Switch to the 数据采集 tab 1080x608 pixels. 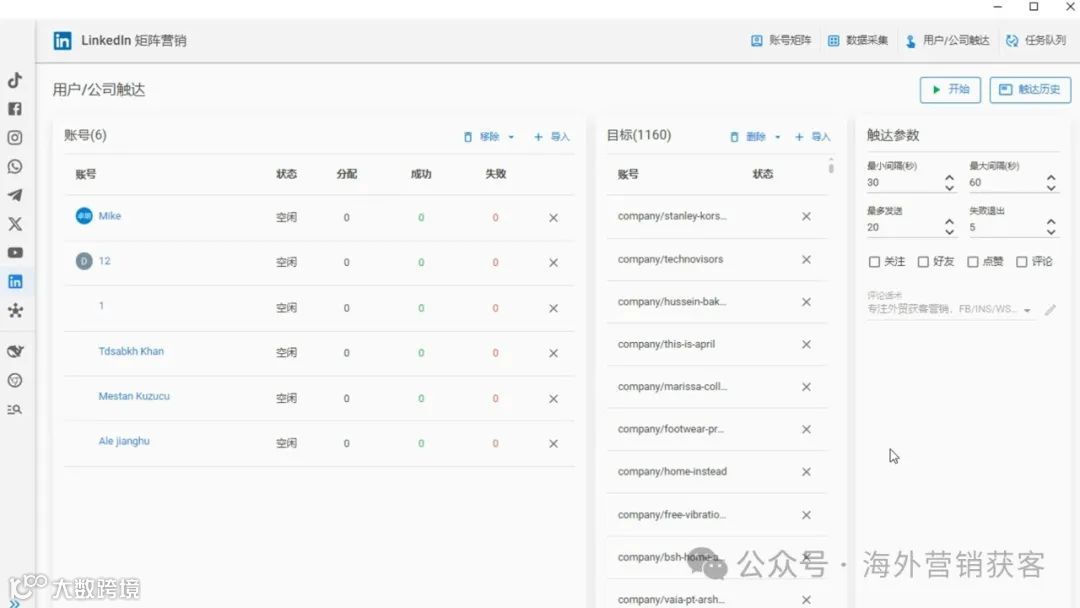[858, 41]
